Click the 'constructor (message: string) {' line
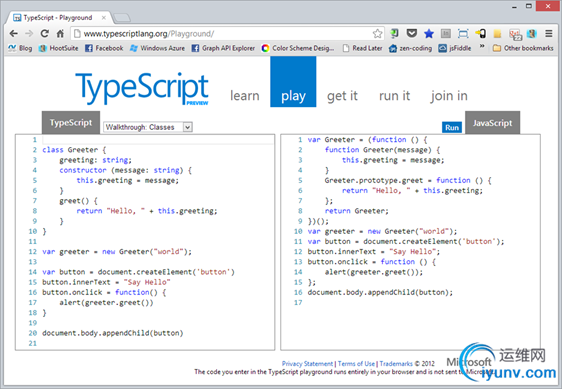 click(x=125, y=170)
